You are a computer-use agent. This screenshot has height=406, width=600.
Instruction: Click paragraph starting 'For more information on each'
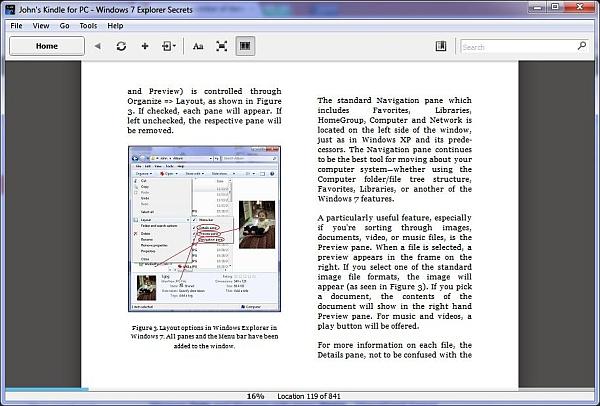395,350
